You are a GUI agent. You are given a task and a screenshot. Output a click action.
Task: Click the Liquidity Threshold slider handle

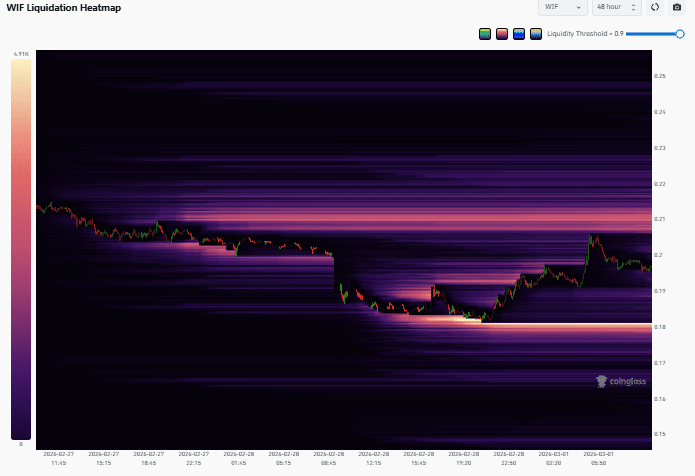coord(680,33)
